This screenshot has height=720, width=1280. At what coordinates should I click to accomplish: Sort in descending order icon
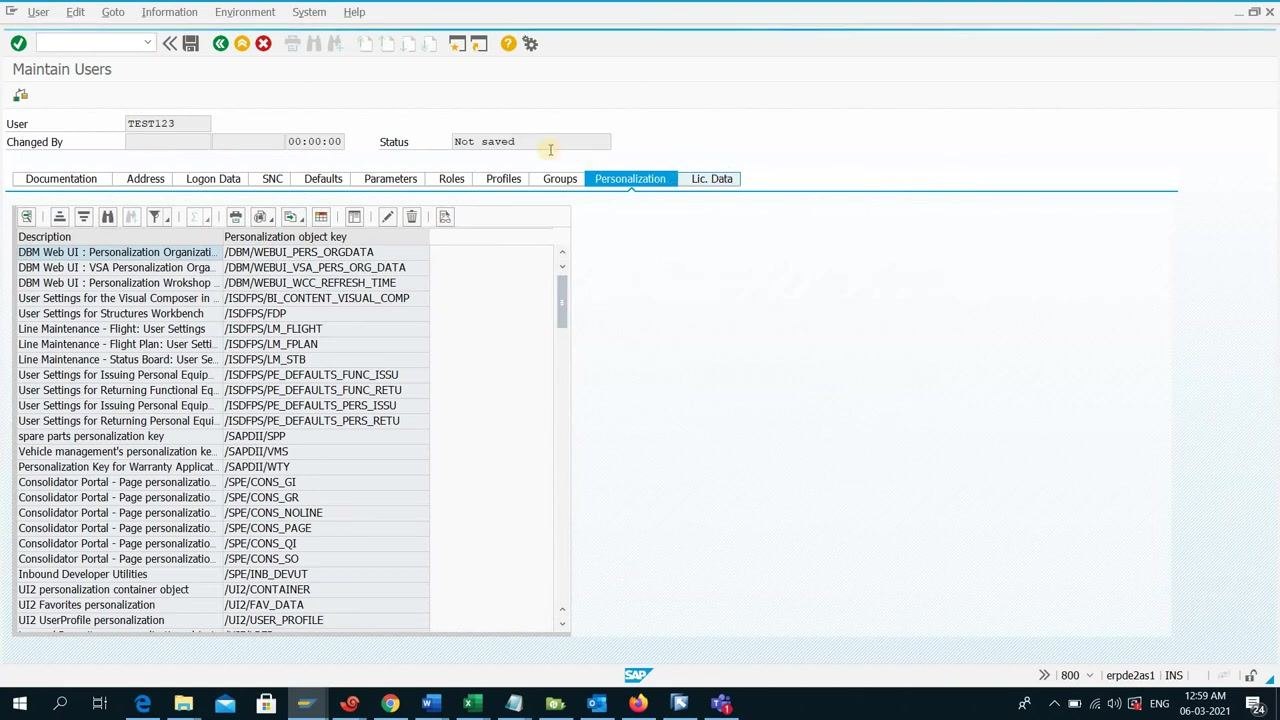tap(84, 217)
